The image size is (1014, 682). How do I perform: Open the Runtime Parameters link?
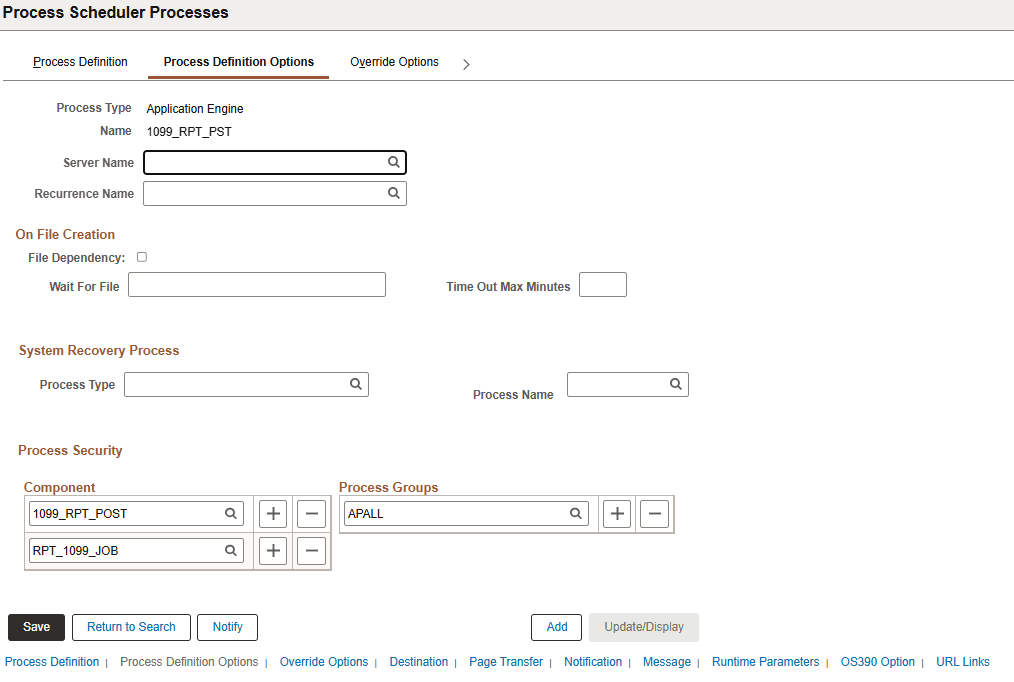(765, 661)
